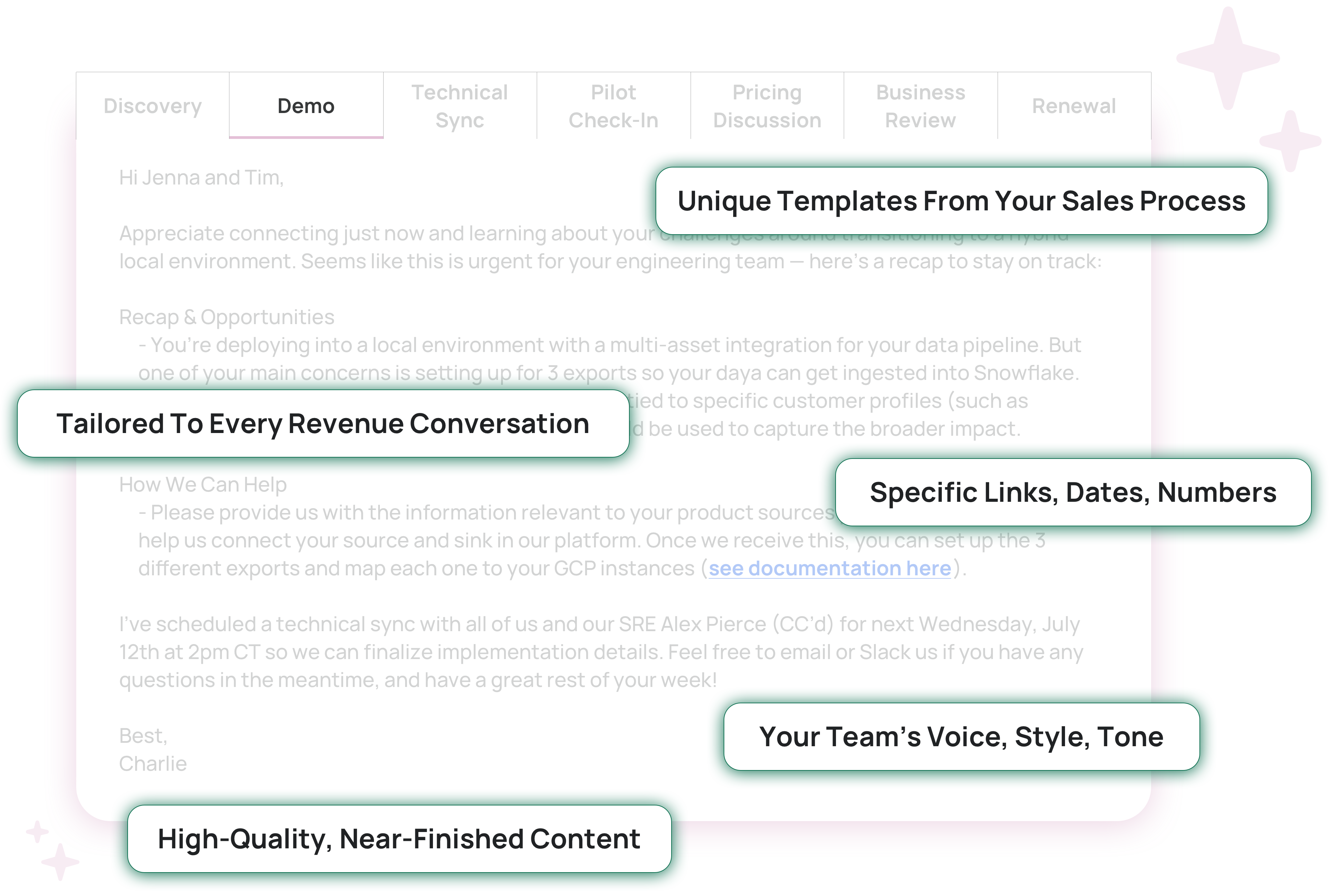Click the 'Recap & Opportunities' heading
1339x896 pixels.
coord(226,317)
